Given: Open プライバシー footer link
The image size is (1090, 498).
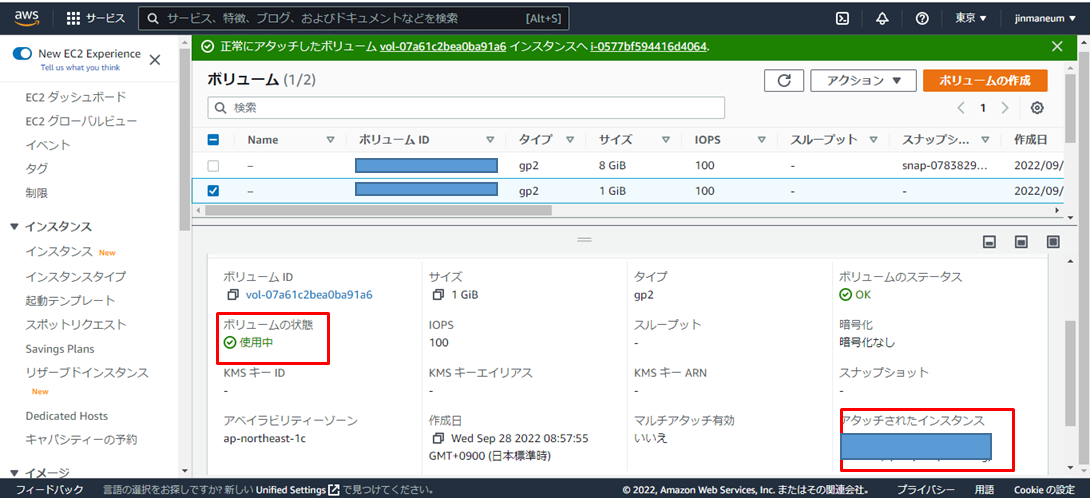Looking at the screenshot, I should [925, 490].
